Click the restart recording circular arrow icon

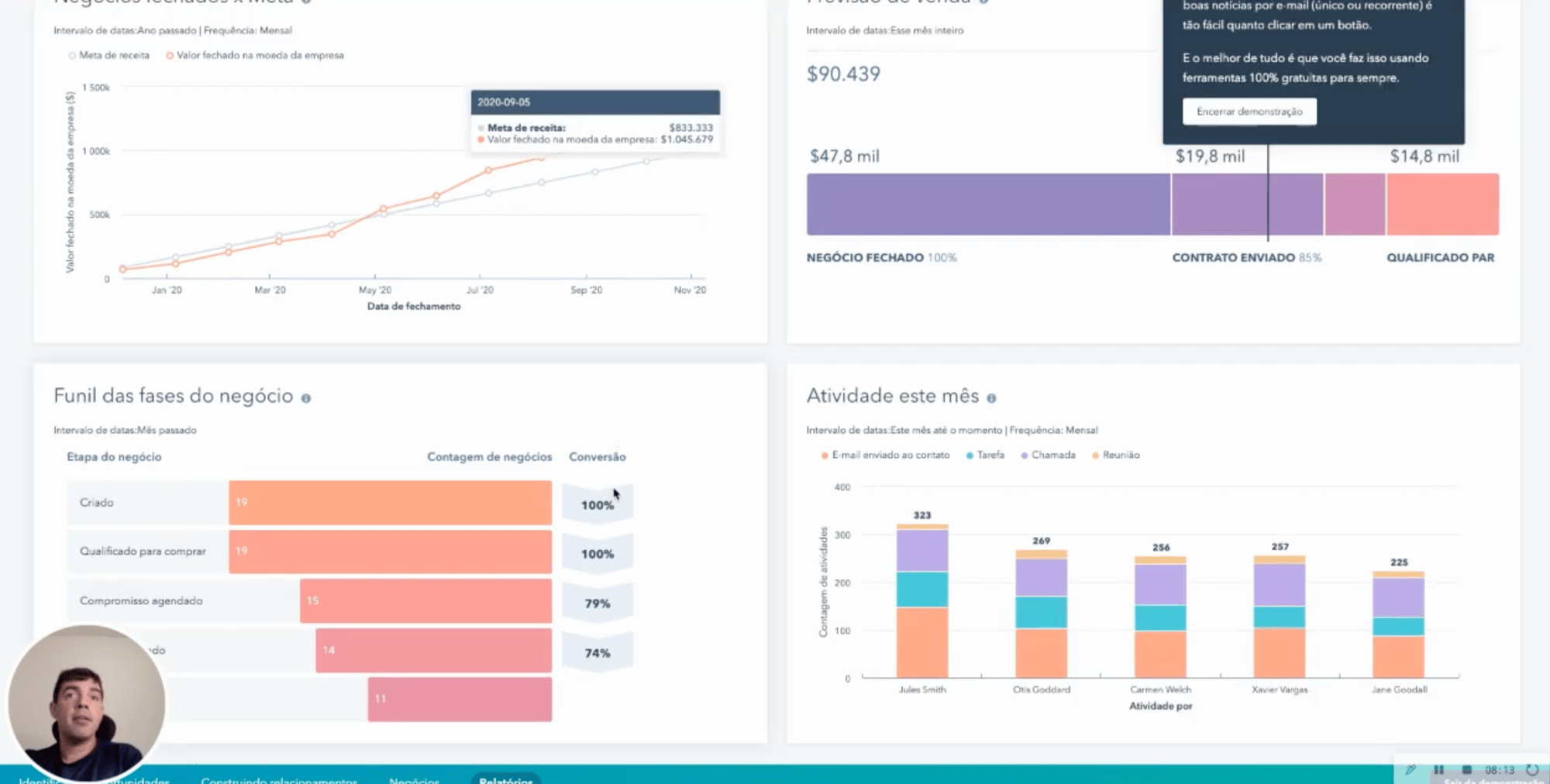(1532, 770)
